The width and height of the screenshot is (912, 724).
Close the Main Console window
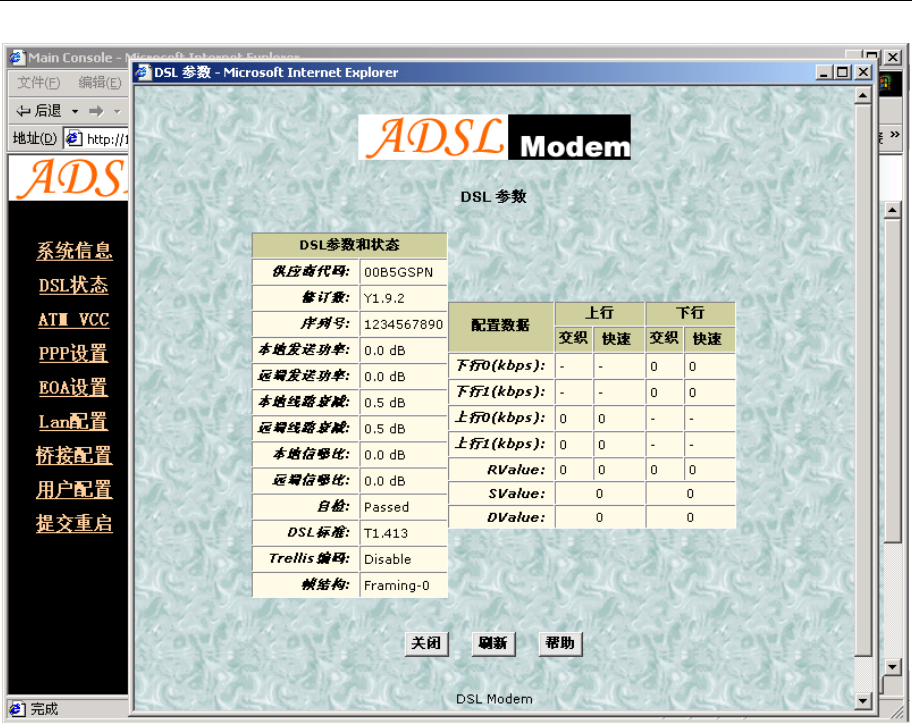point(893,57)
